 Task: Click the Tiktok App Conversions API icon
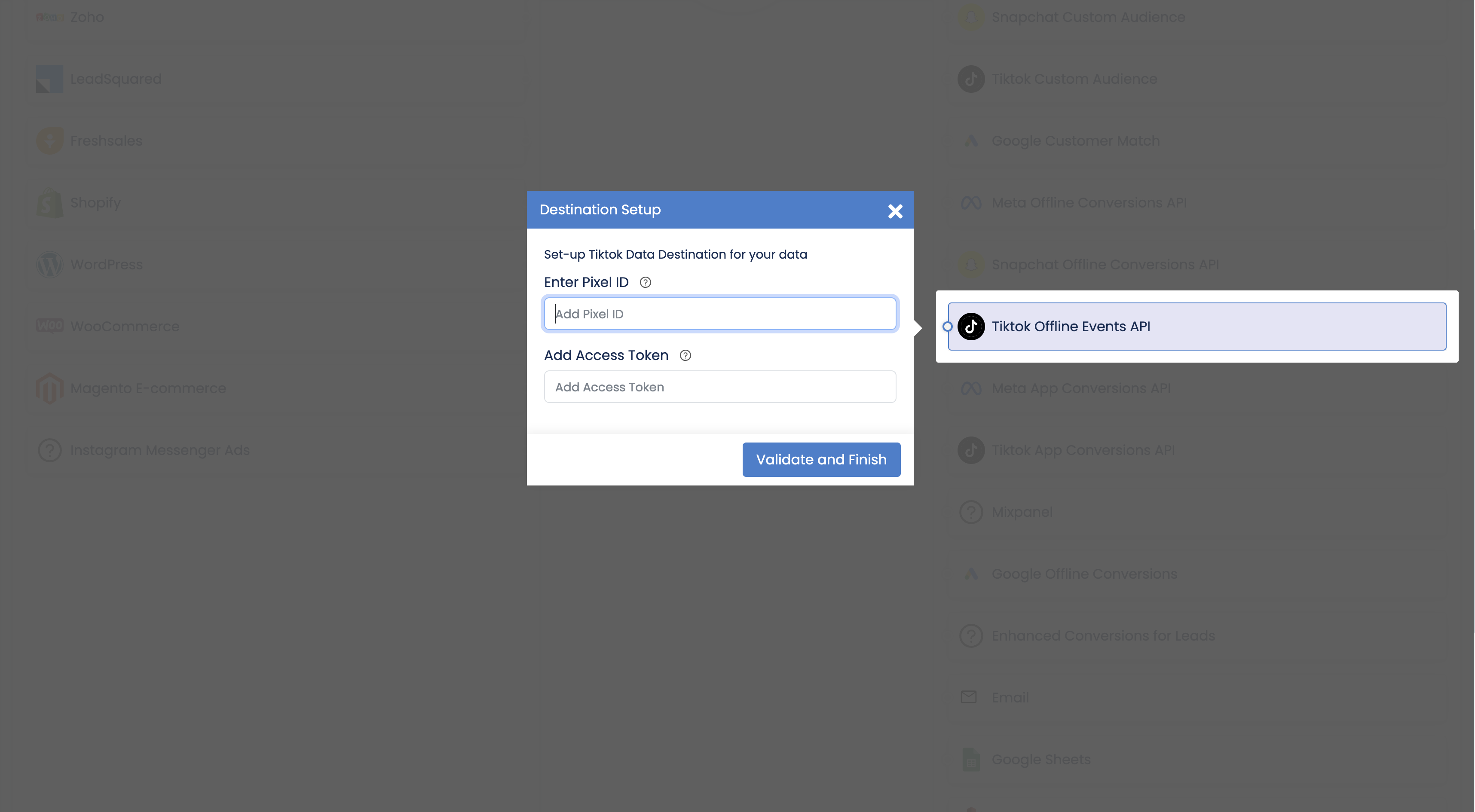tap(971, 450)
